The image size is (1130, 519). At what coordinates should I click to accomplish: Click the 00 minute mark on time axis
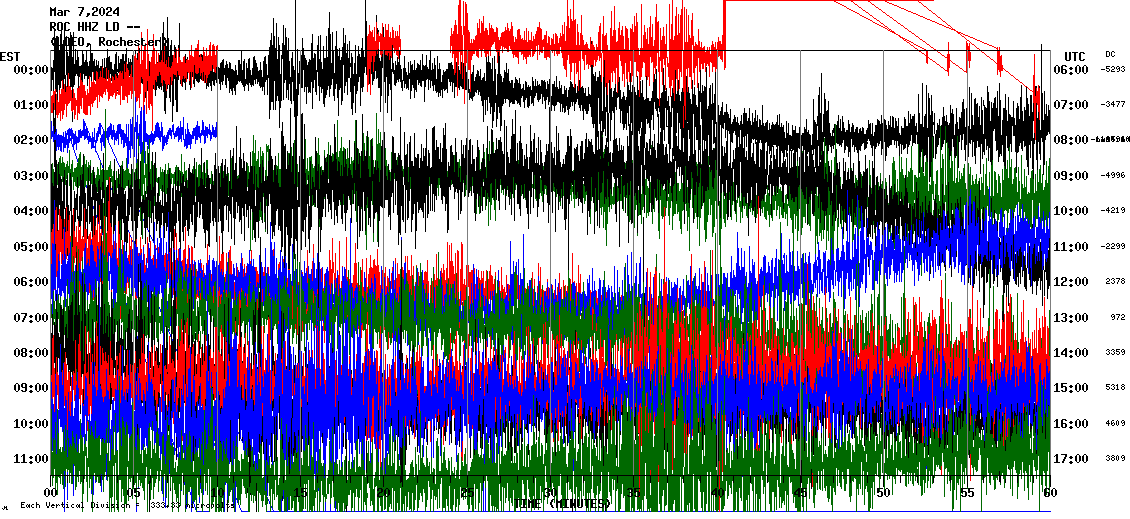click(51, 493)
